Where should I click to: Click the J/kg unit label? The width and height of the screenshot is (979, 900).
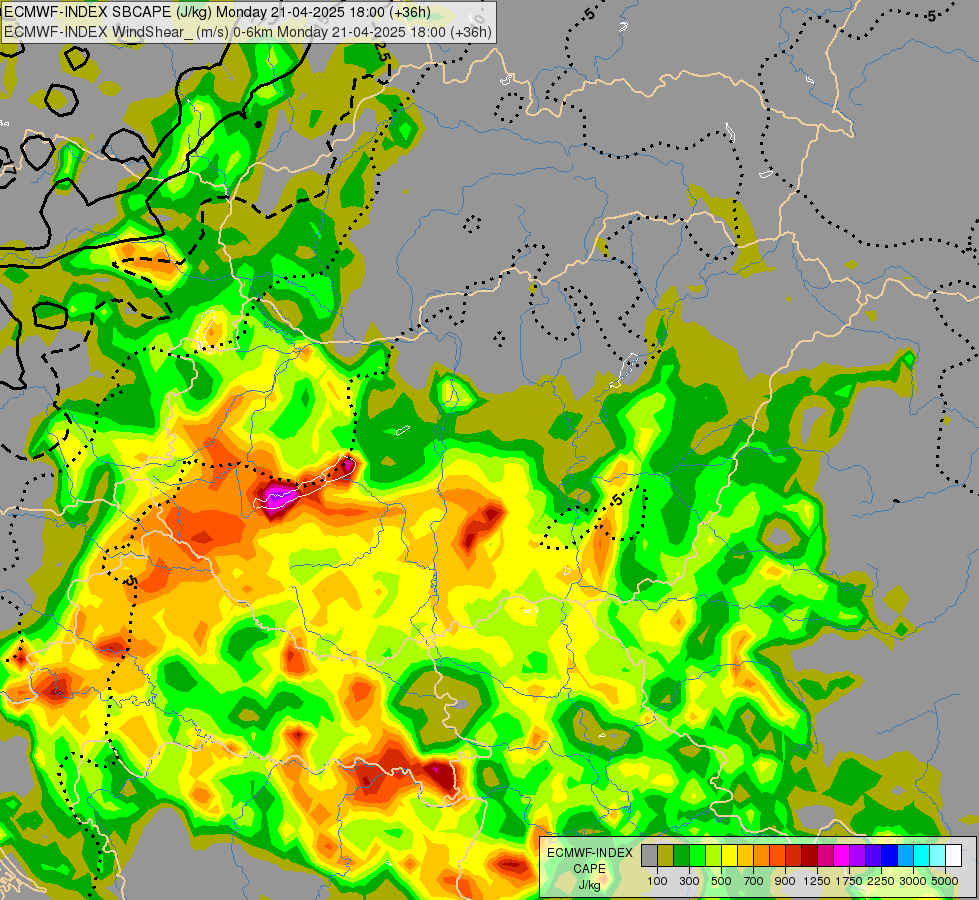589,885
